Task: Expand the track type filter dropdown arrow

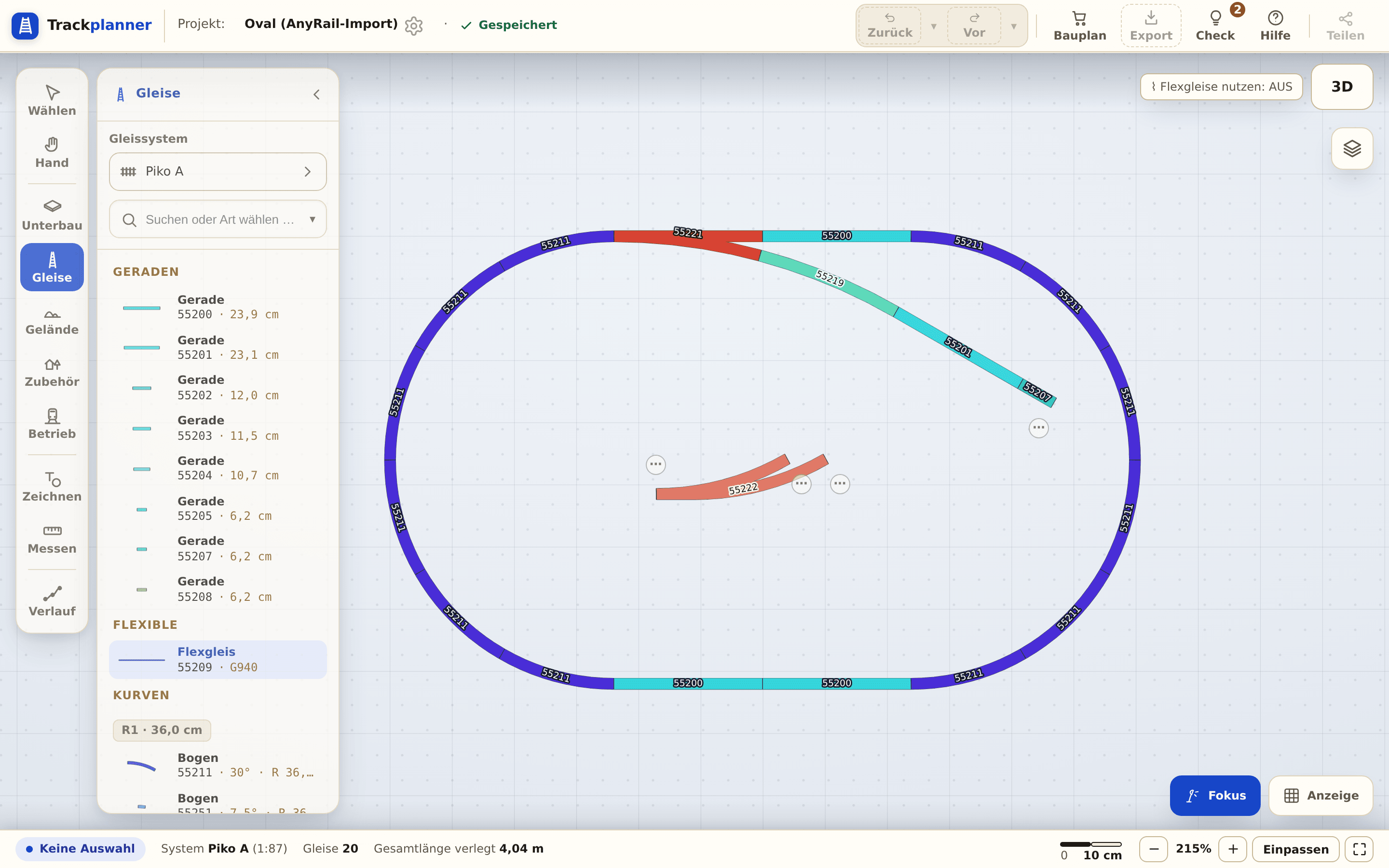Action: tap(312, 219)
